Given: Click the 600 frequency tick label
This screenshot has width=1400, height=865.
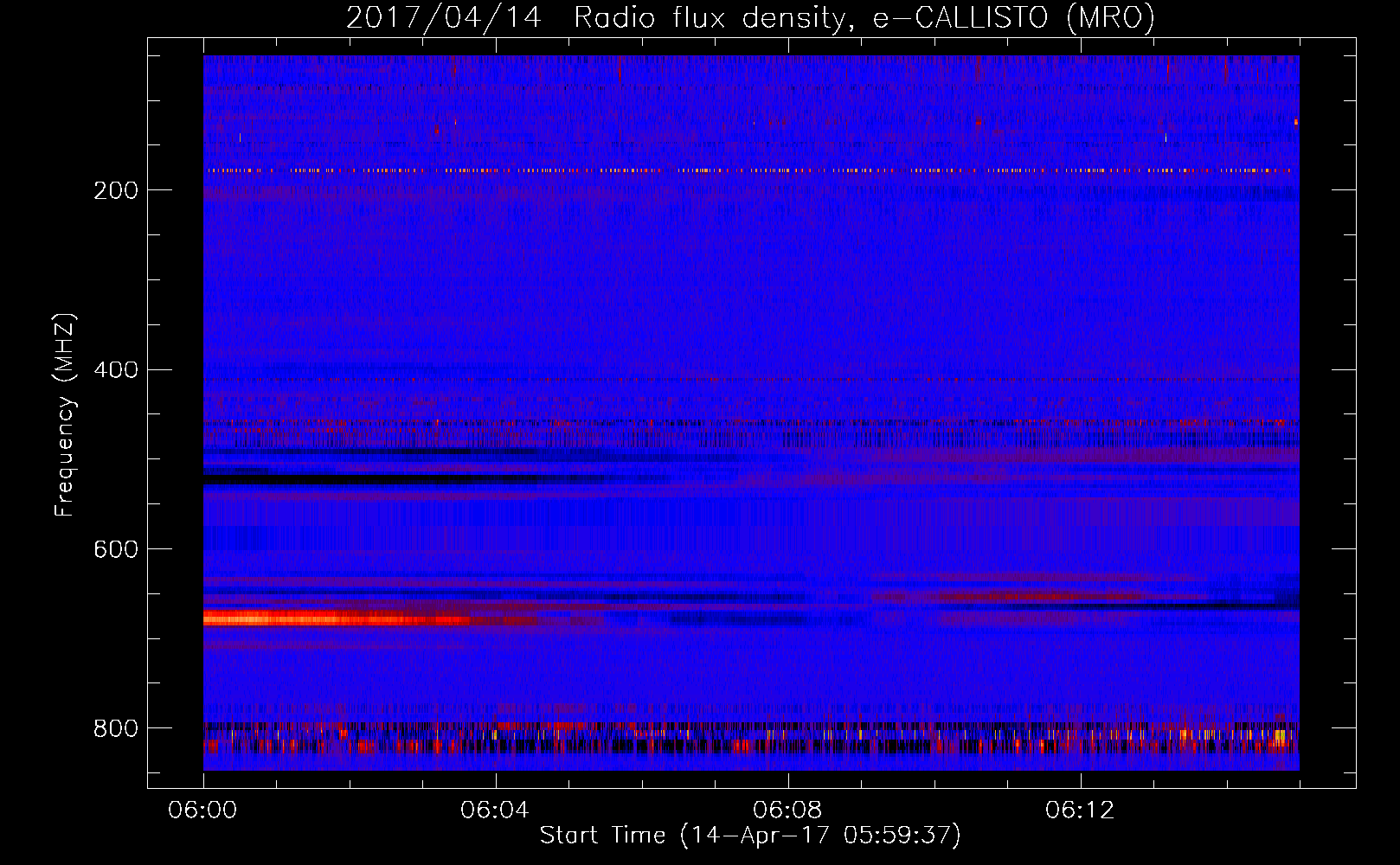Looking at the screenshot, I should (116, 549).
